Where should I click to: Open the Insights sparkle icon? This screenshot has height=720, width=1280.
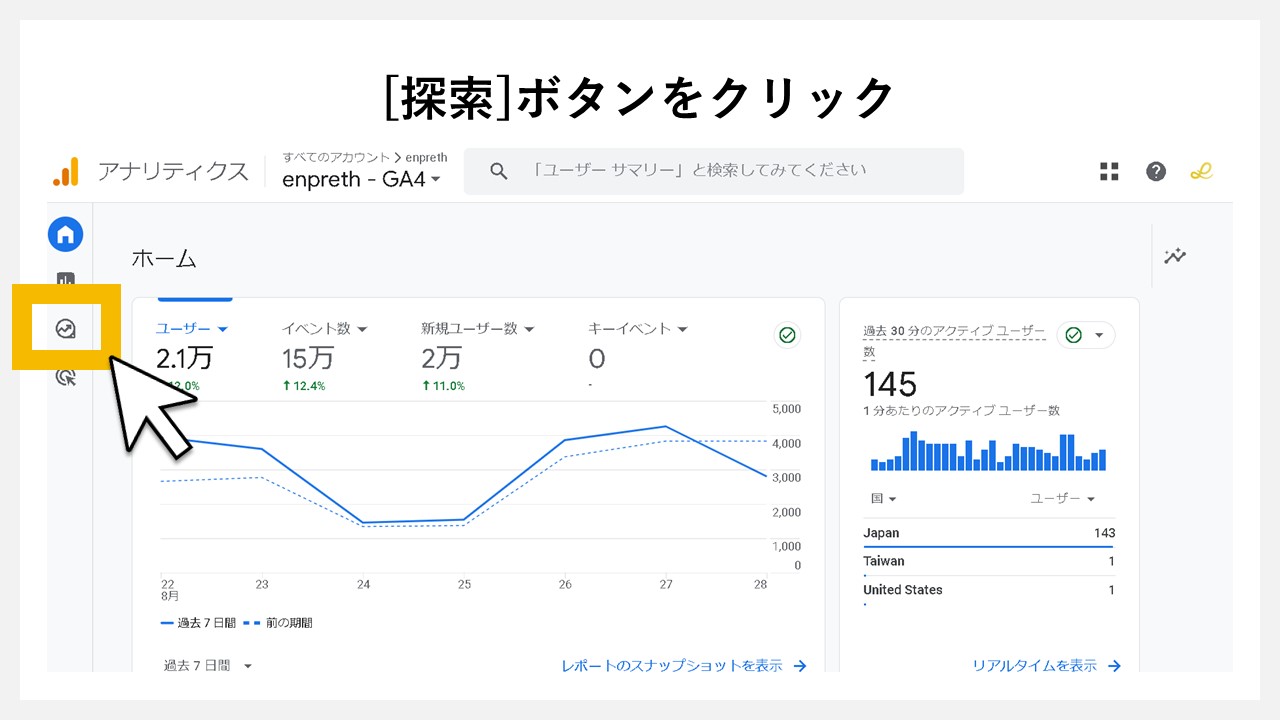(x=1175, y=256)
